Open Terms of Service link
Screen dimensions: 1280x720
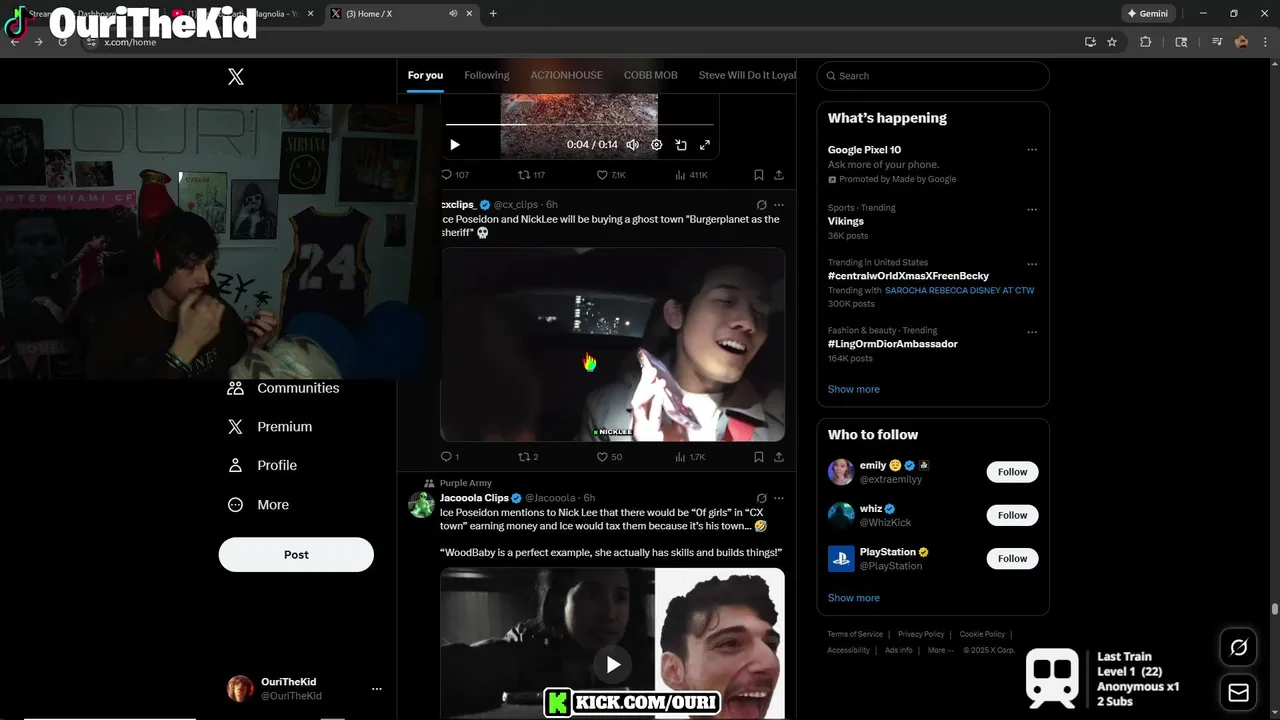855,634
